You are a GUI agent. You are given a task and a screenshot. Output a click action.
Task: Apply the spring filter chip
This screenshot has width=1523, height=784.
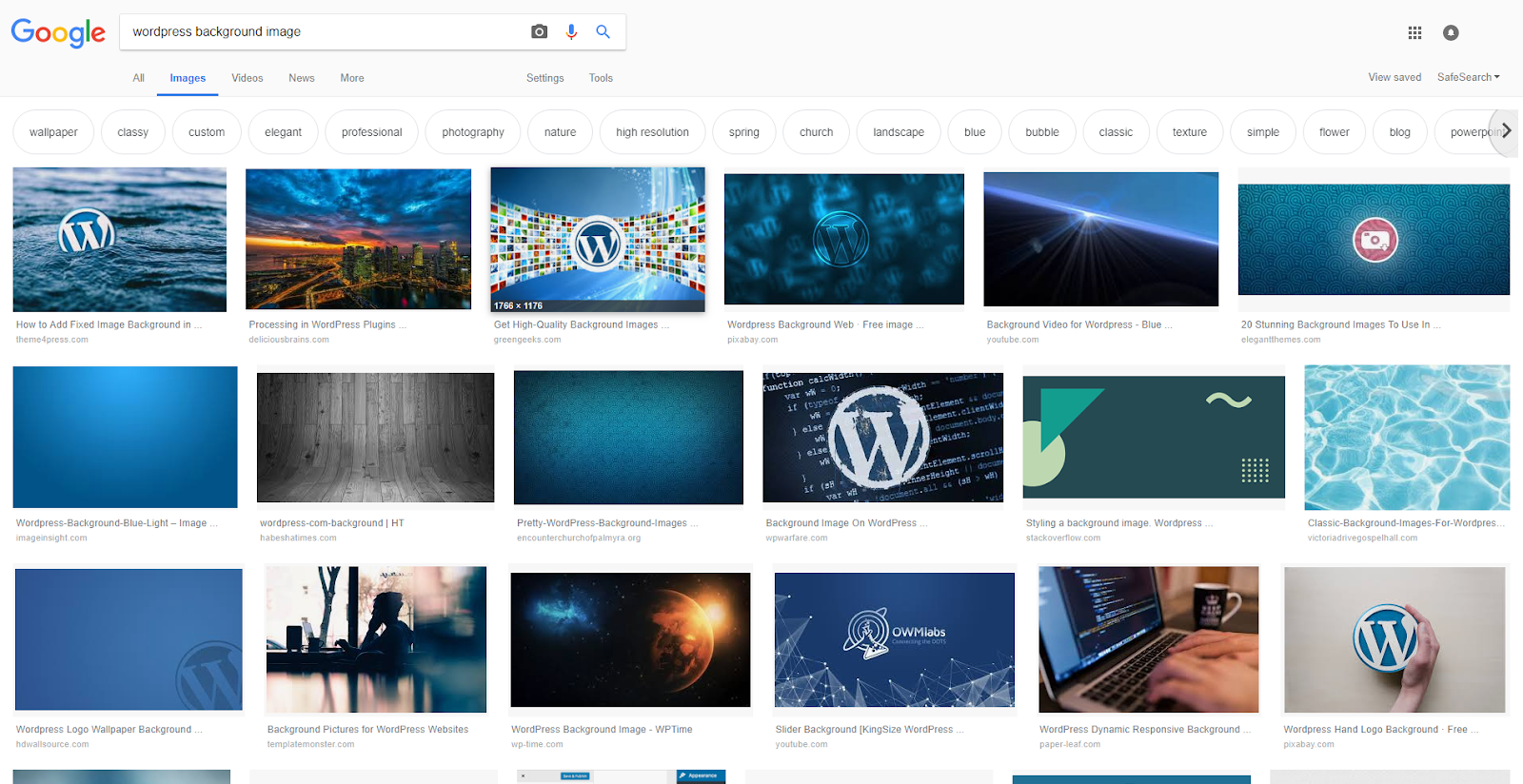click(744, 132)
